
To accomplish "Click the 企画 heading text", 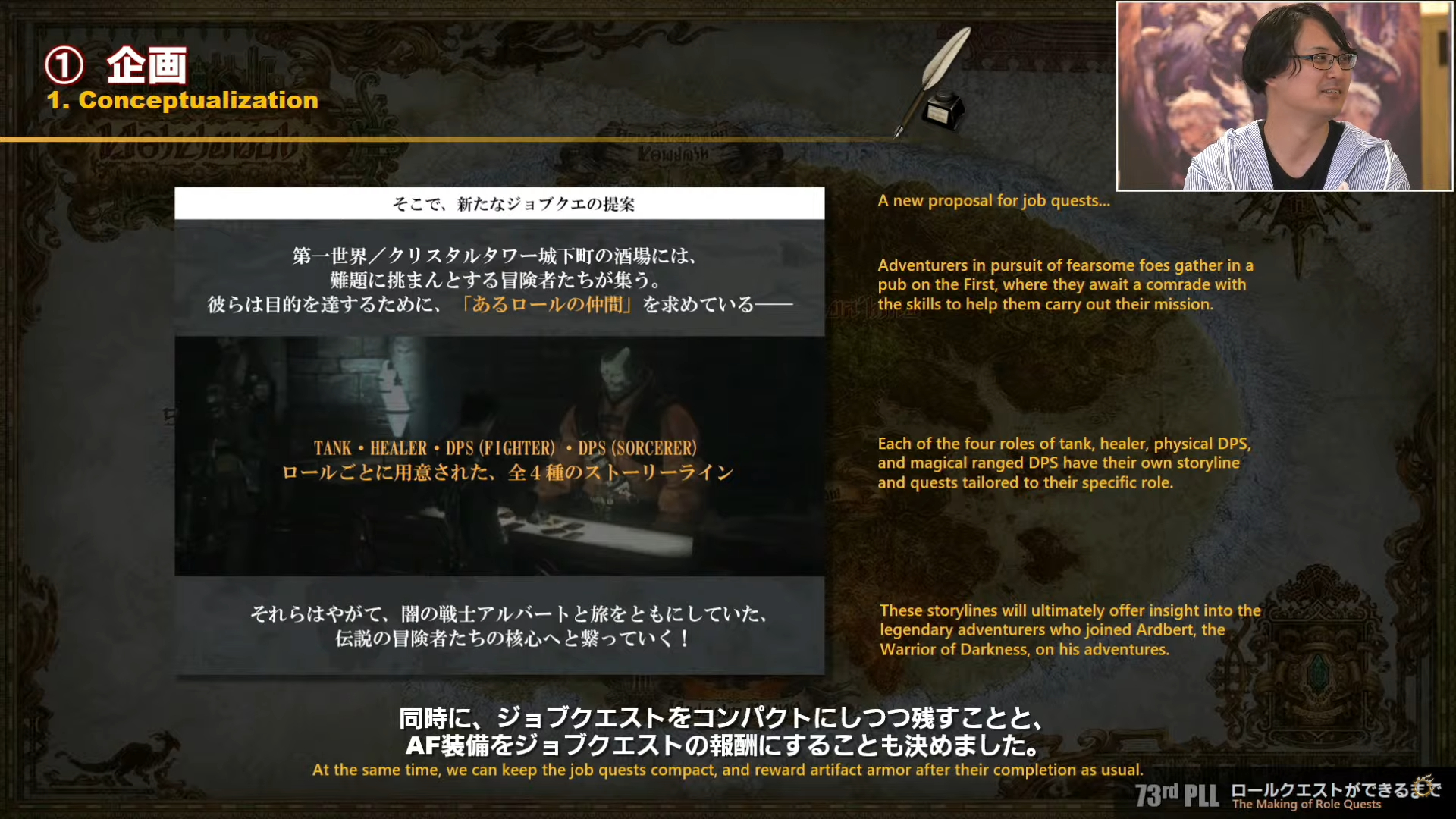I will click(147, 65).
